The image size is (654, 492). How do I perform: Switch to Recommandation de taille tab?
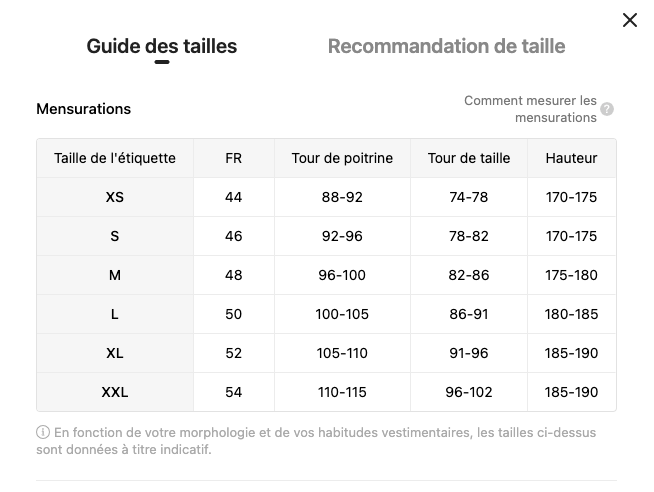[x=446, y=46]
